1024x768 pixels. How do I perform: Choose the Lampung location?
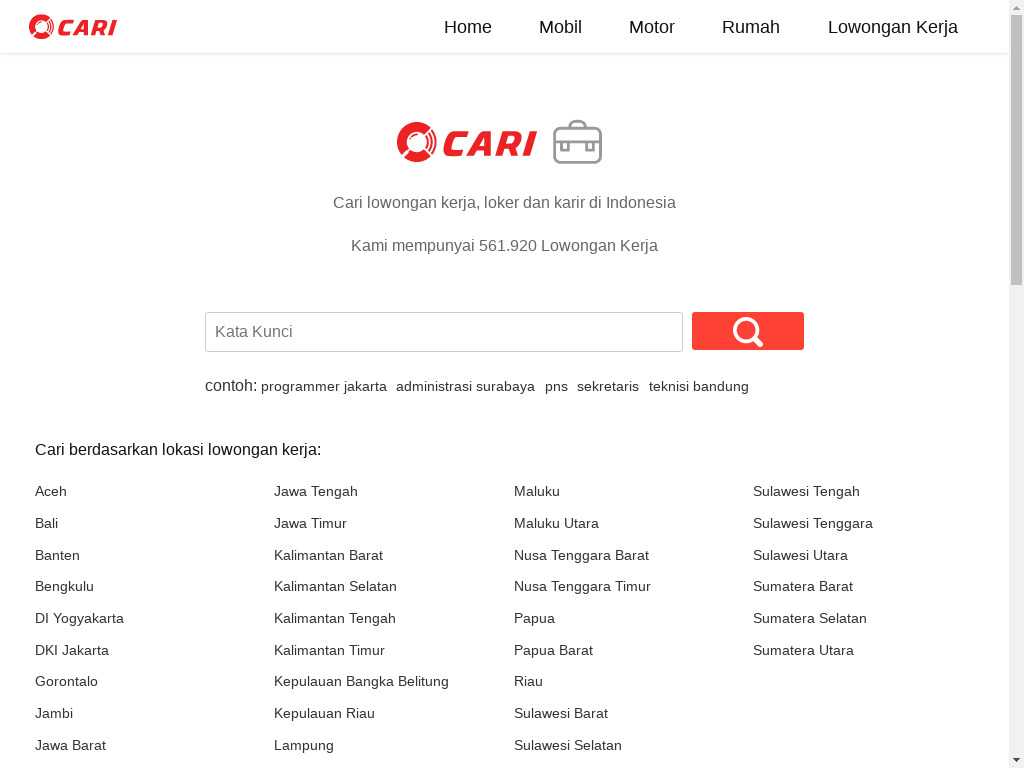304,746
